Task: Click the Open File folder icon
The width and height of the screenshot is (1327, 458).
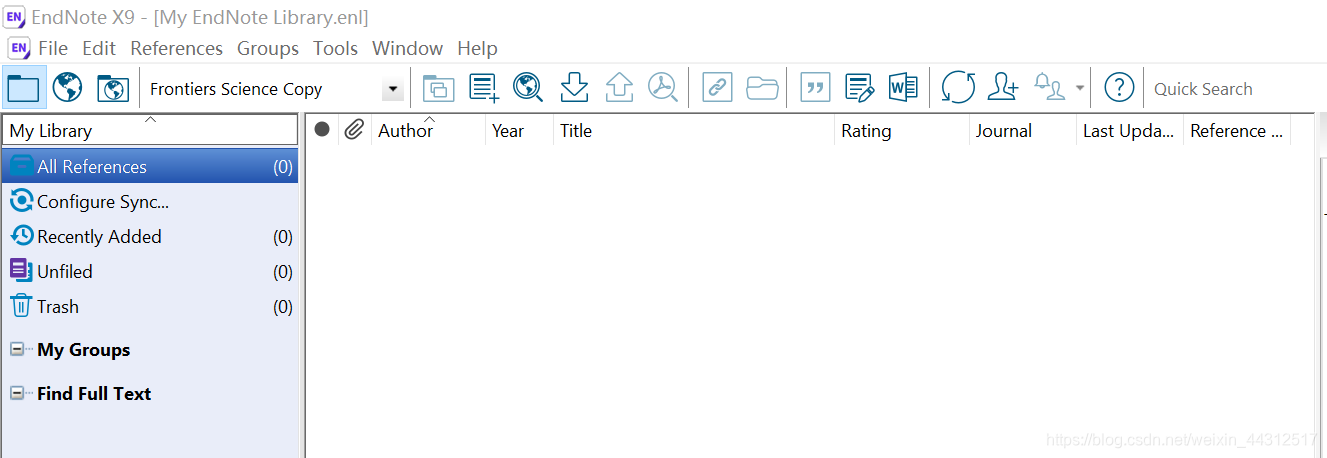Action: point(762,88)
